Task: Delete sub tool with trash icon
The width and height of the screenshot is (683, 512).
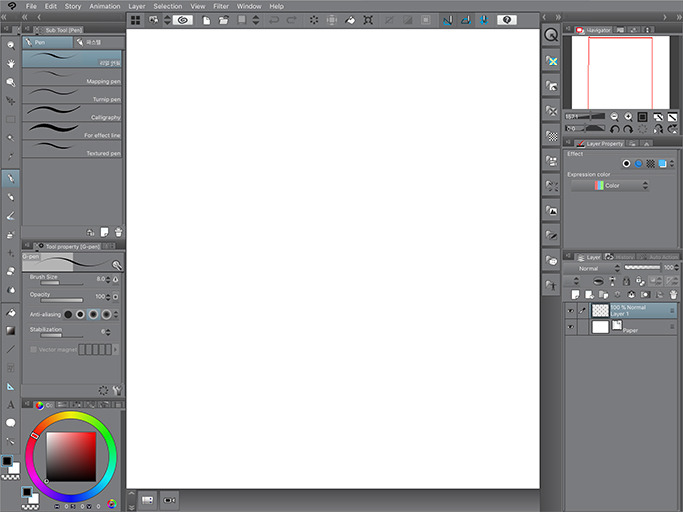Action: tap(118, 232)
